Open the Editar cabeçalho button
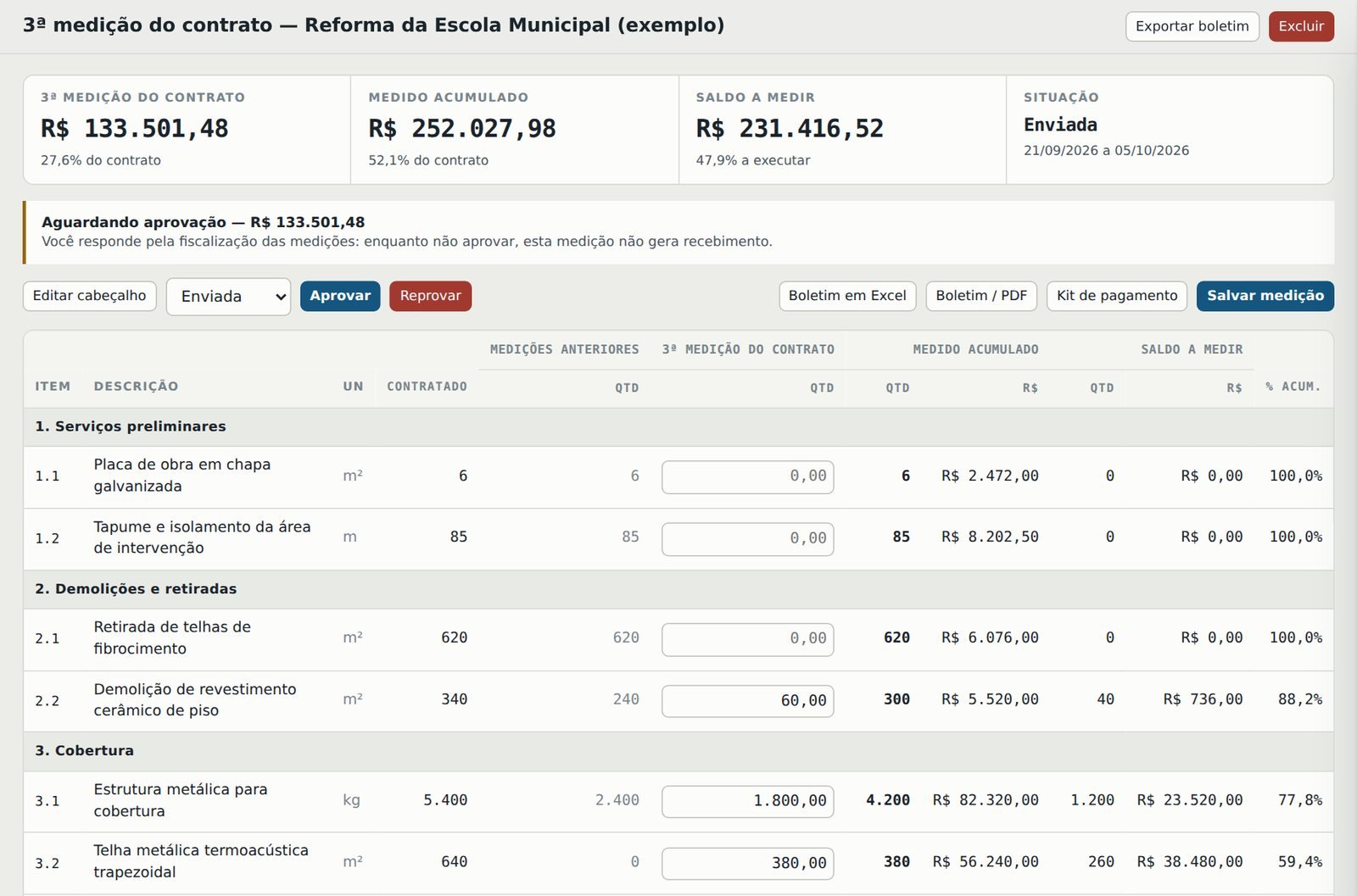Image resolution: width=1357 pixels, height=896 pixels. click(89, 296)
